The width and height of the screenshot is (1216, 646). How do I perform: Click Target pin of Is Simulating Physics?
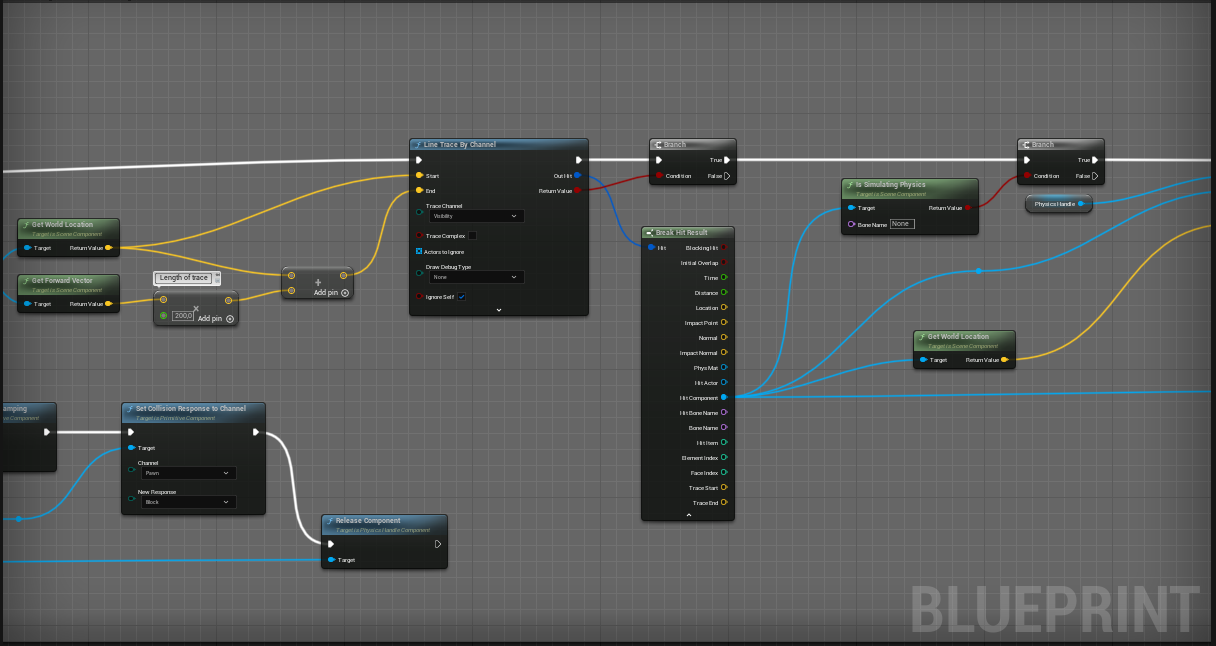click(x=851, y=208)
